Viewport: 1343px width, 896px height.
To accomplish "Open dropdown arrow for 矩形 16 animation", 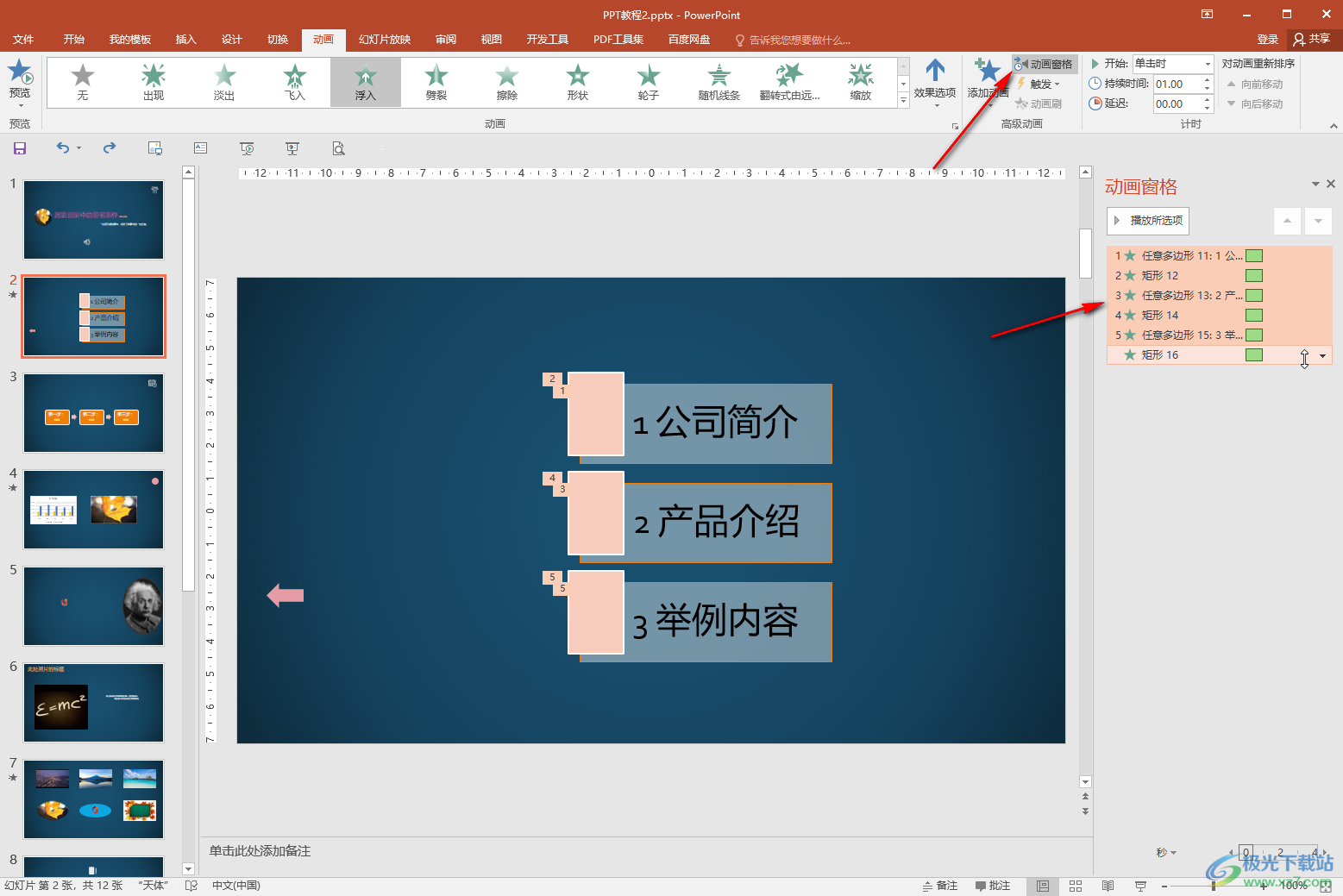I will click(x=1322, y=355).
